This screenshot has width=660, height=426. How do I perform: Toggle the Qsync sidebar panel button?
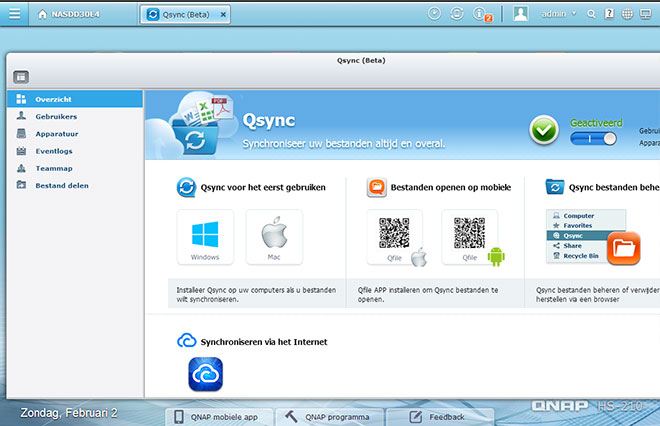coord(21,77)
